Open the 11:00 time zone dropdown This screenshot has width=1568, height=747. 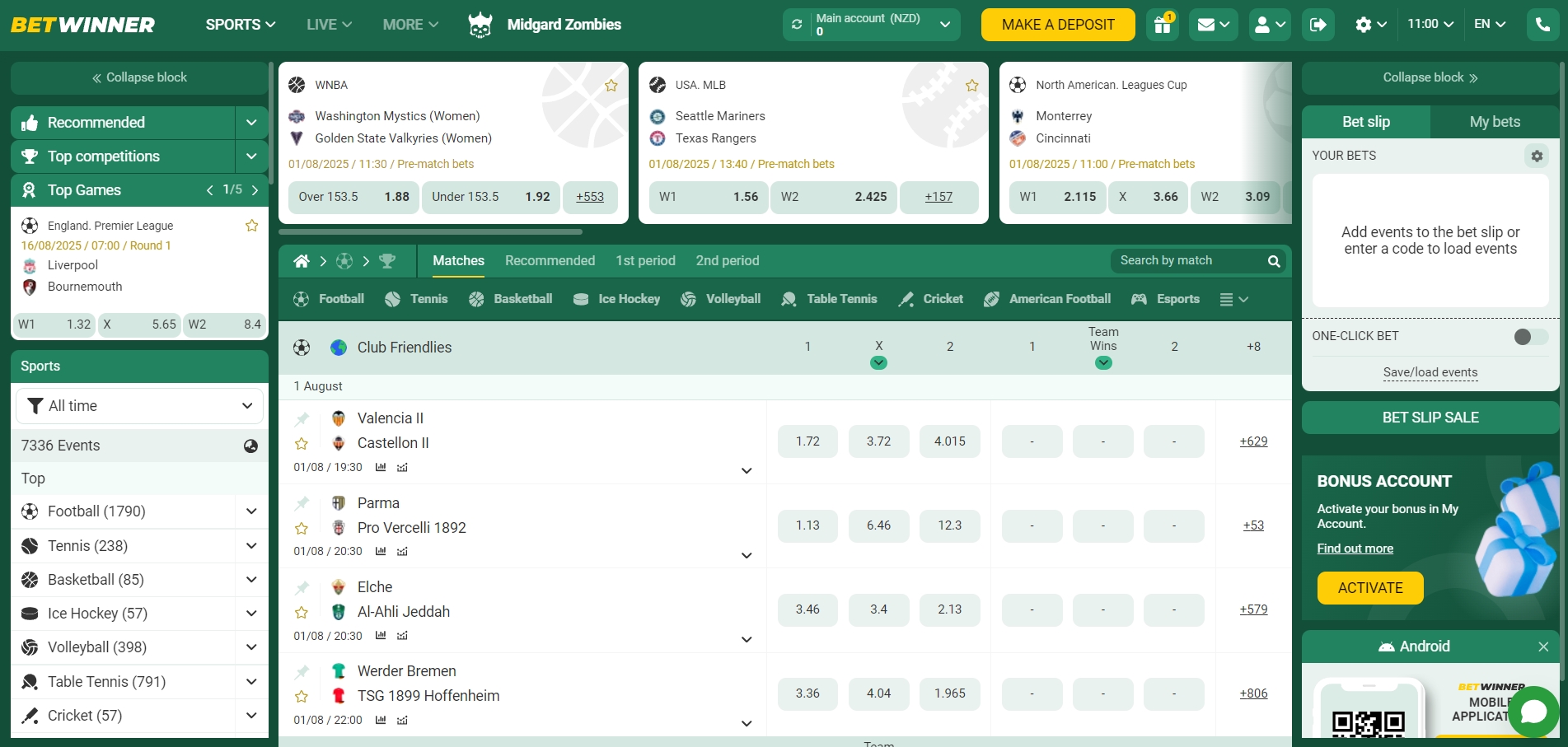pyautogui.click(x=1430, y=25)
